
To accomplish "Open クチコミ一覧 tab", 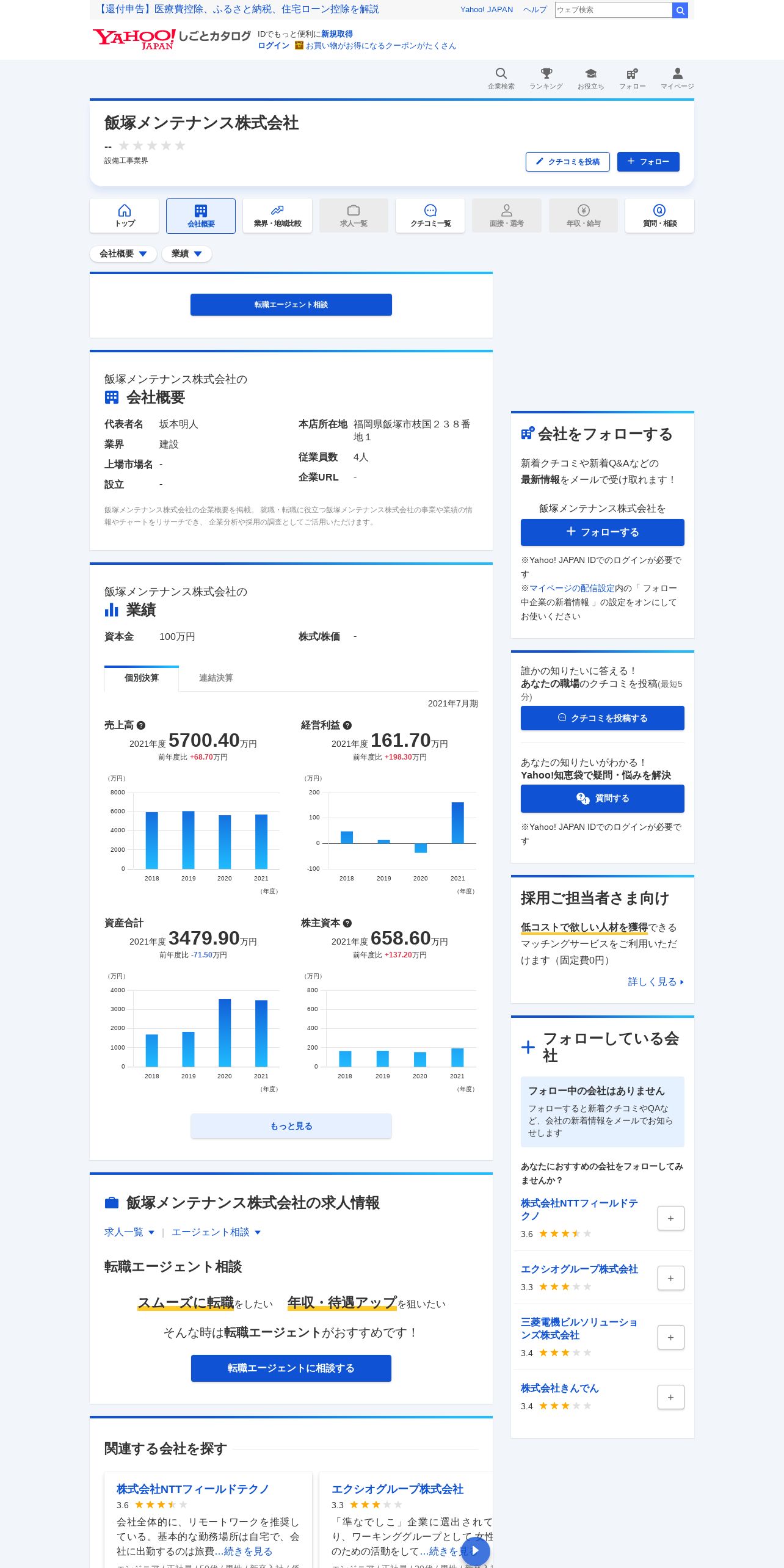I will pos(430,216).
